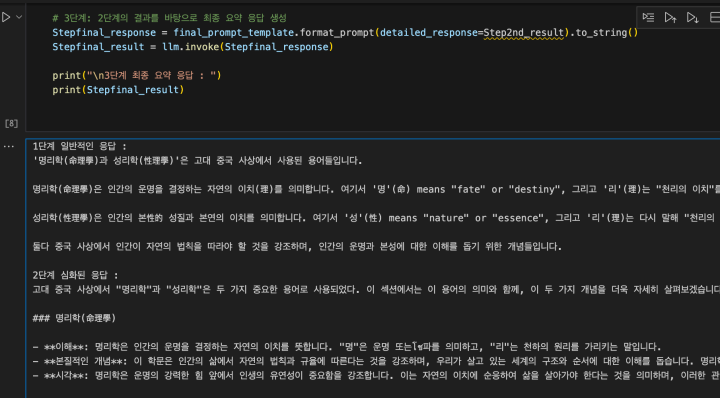
Task: Click the '2단계 심화된 응답 :' output heading
Action: [x=75, y=275]
